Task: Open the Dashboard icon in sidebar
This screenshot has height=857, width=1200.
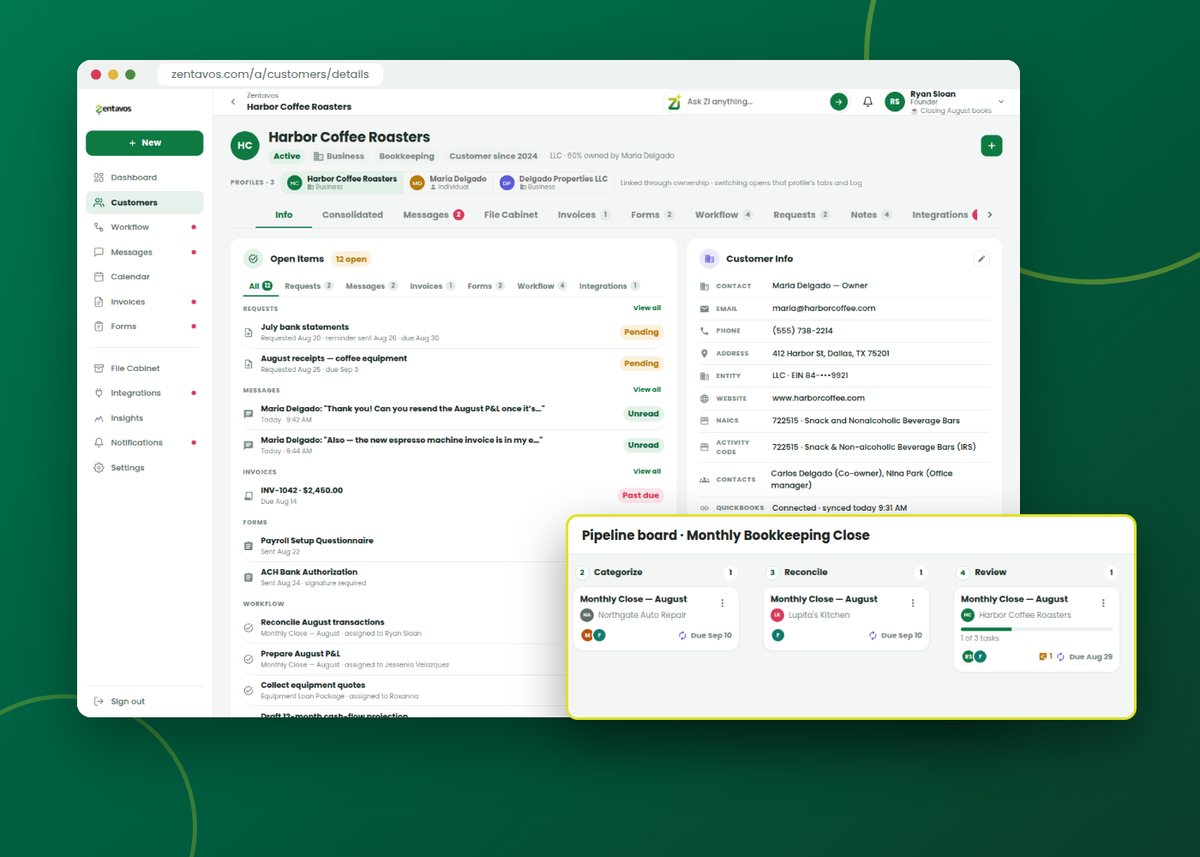Action: point(99,178)
